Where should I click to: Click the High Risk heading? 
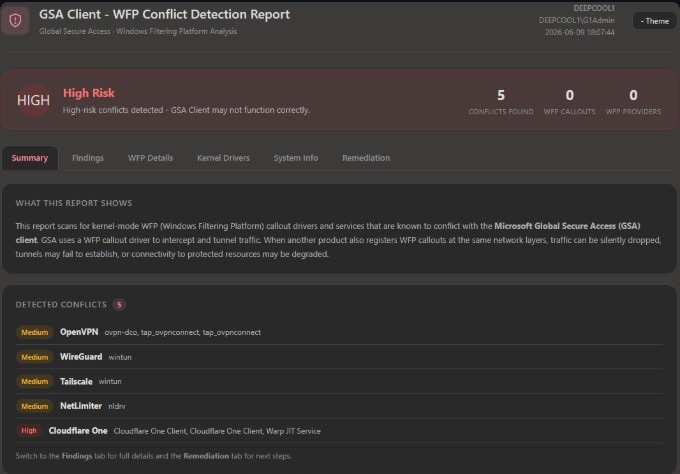pos(89,93)
